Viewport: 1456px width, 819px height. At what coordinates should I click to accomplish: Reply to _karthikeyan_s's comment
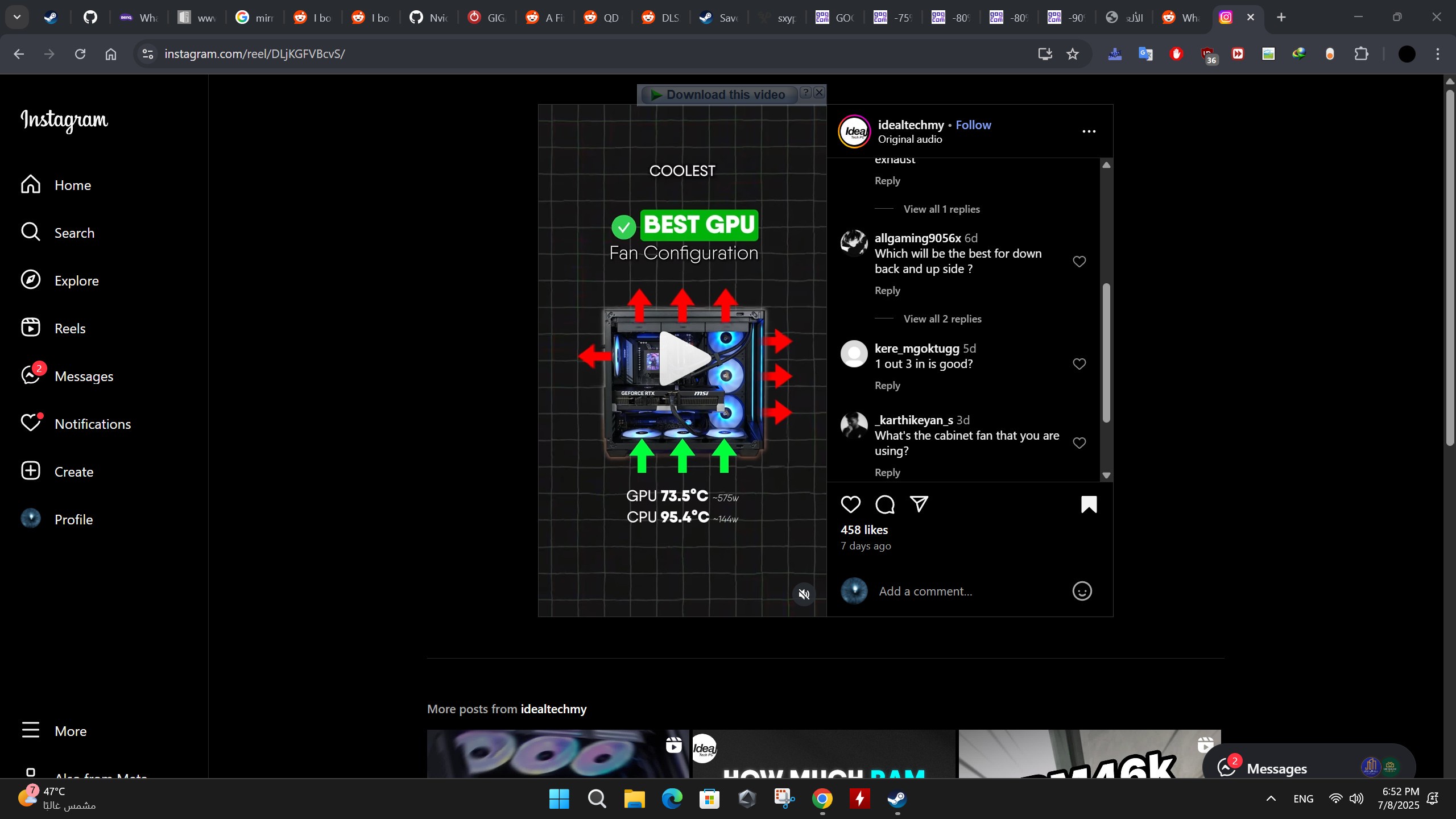click(887, 473)
